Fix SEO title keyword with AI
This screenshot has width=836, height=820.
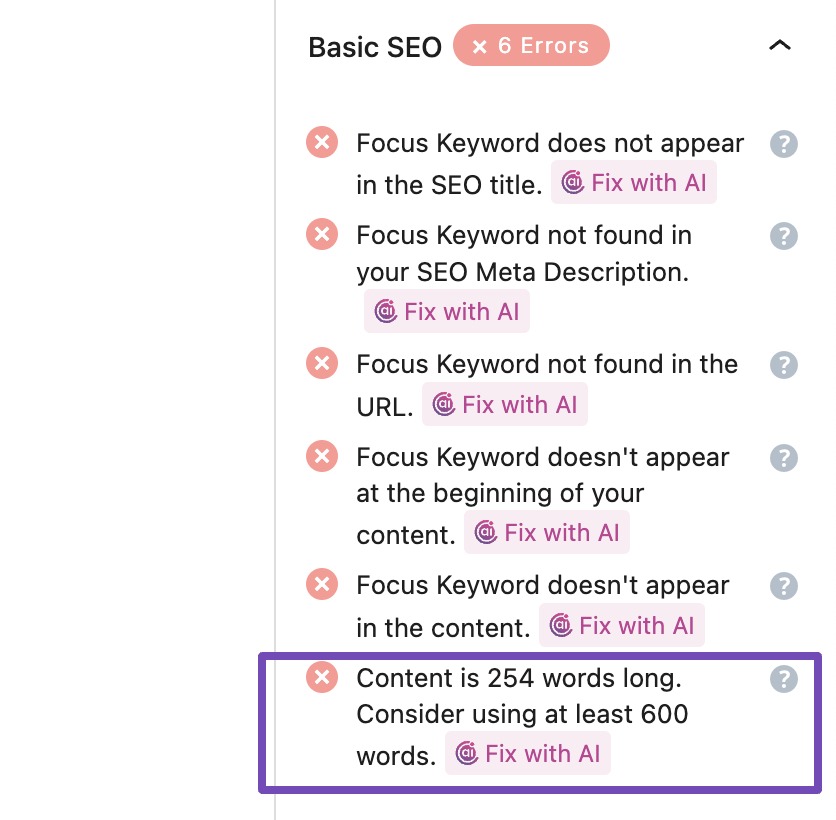click(634, 182)
